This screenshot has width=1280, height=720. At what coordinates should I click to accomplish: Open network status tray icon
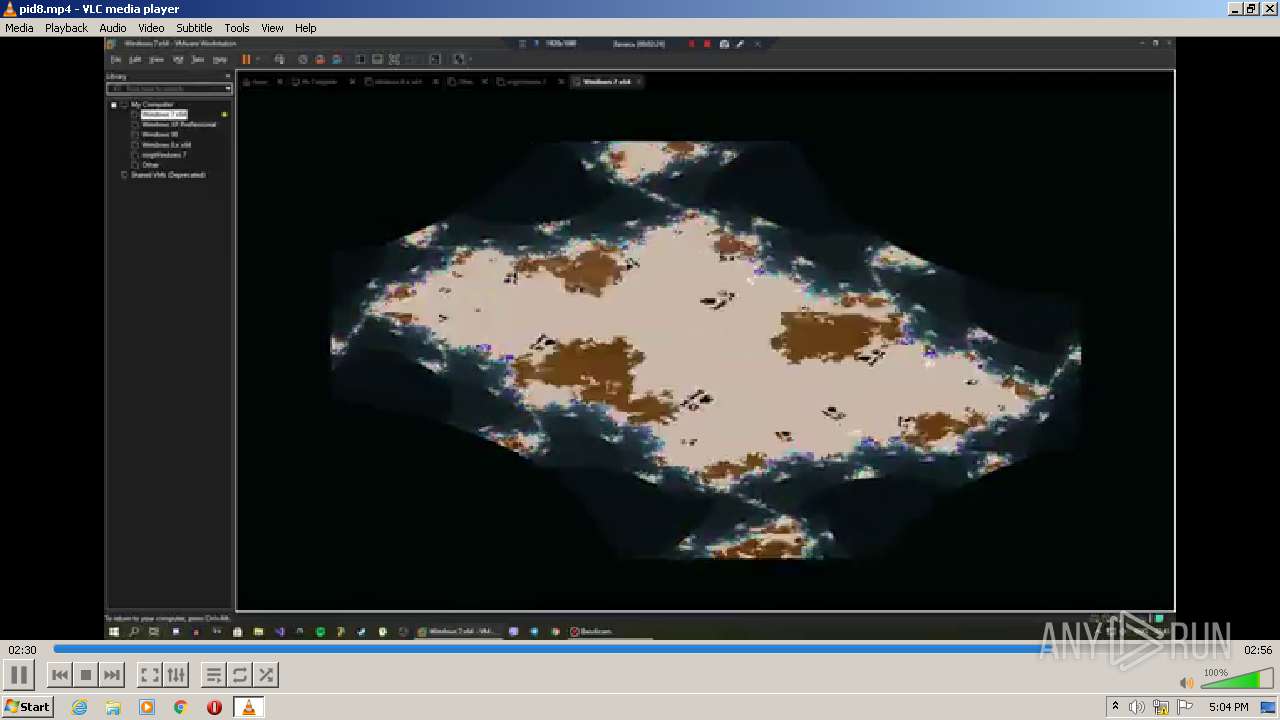(1161, 707)
